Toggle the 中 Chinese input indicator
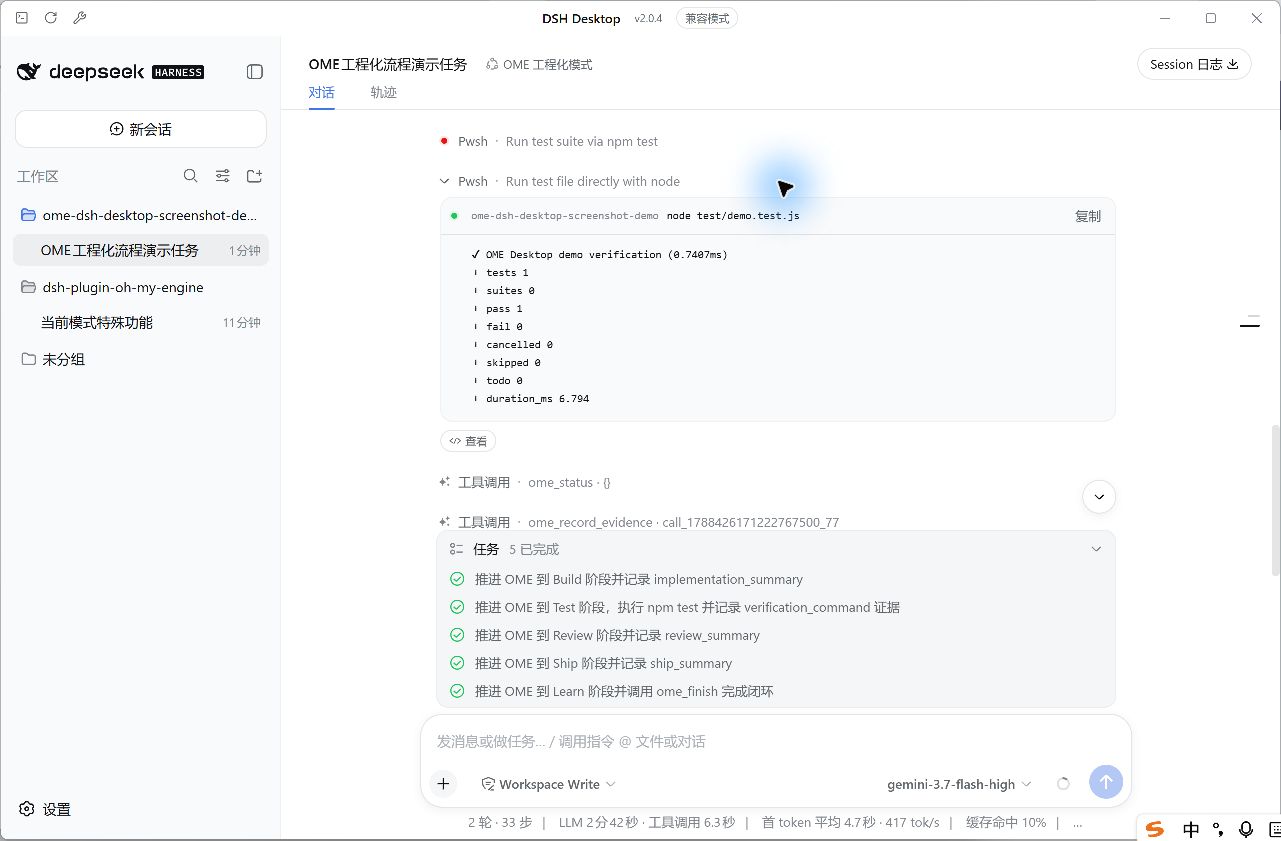The image size is (1281, 841). pyautogui.click(x=1191, y=829)
